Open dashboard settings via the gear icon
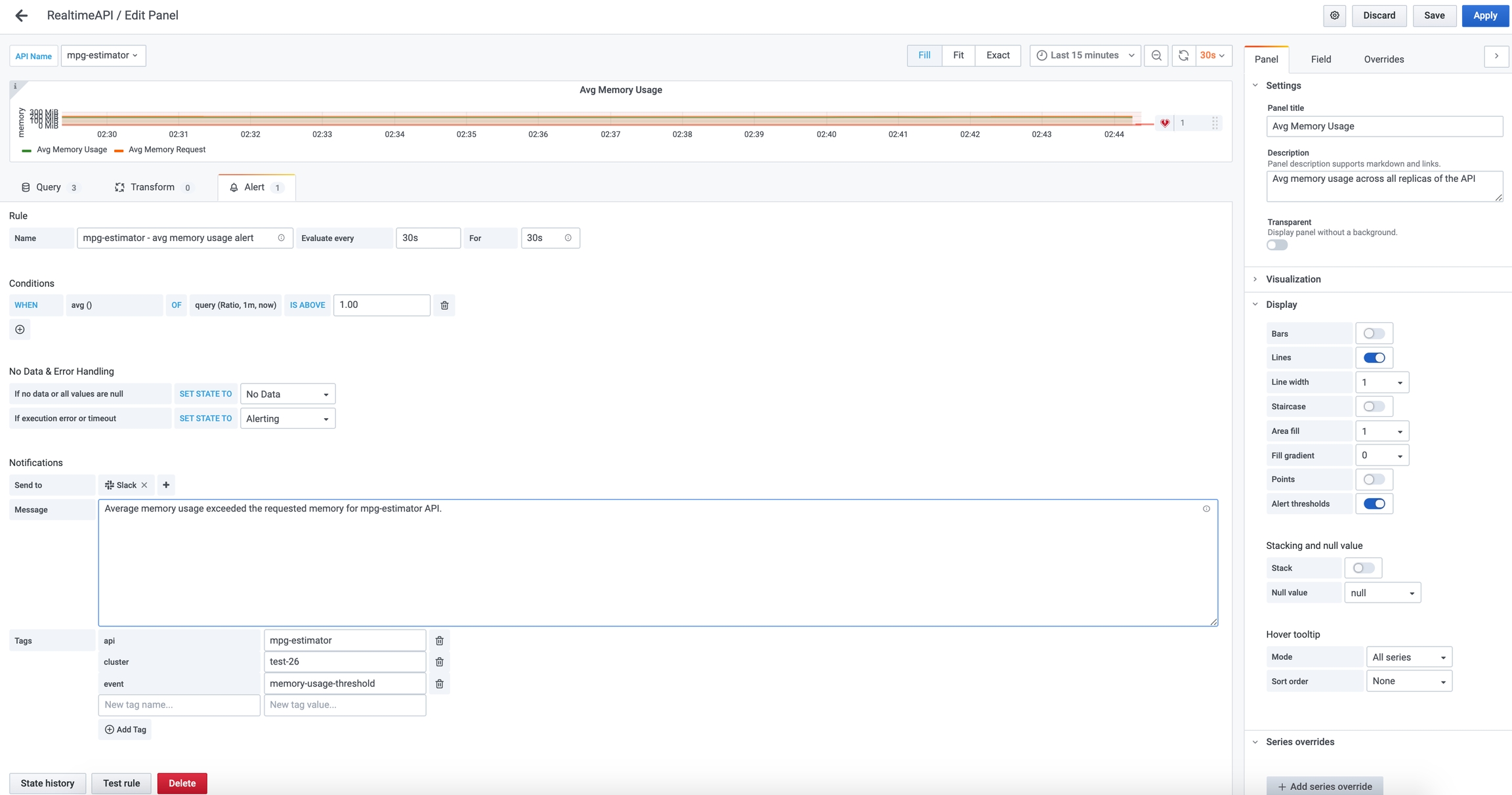 [1334, 16]
